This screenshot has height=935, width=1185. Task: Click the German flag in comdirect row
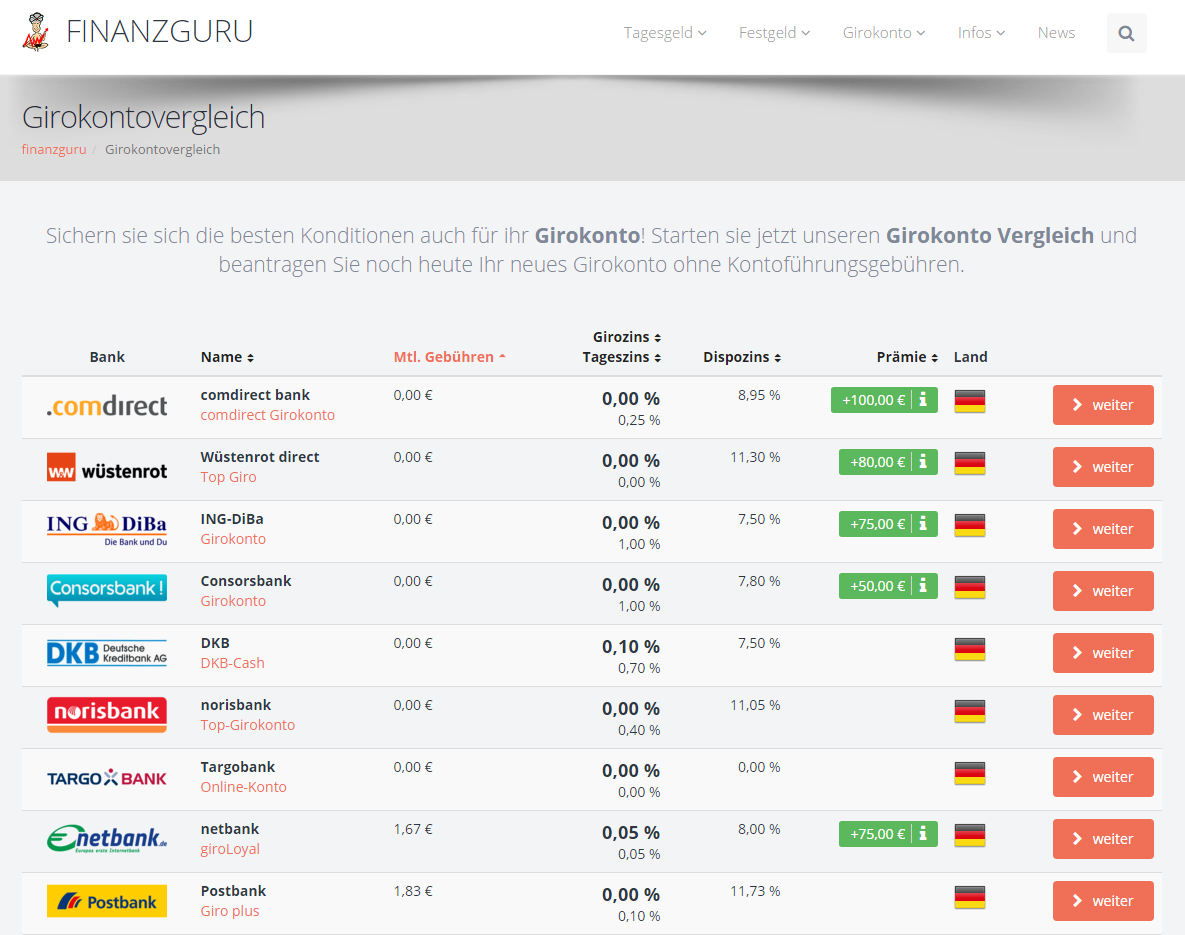click(970, 401)
